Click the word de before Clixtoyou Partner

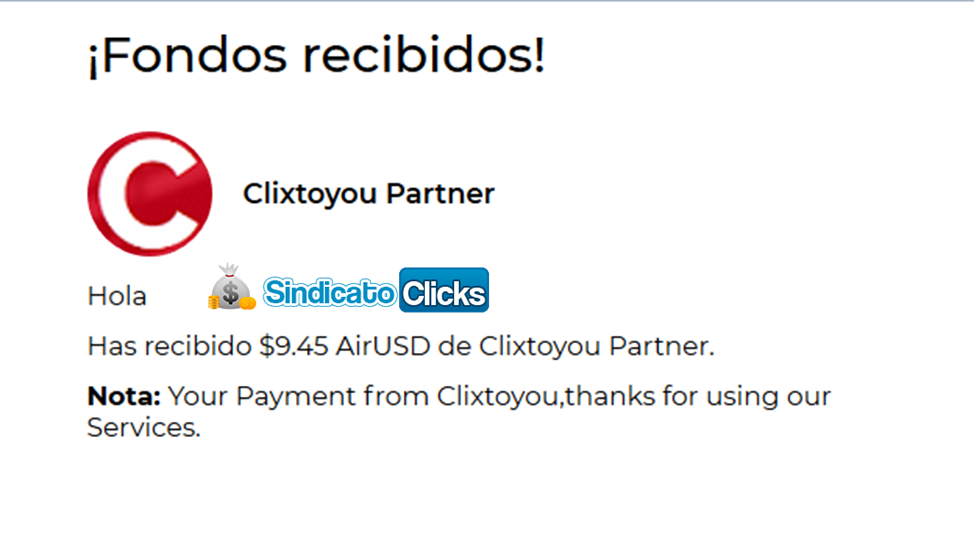[x=454, y=345]
